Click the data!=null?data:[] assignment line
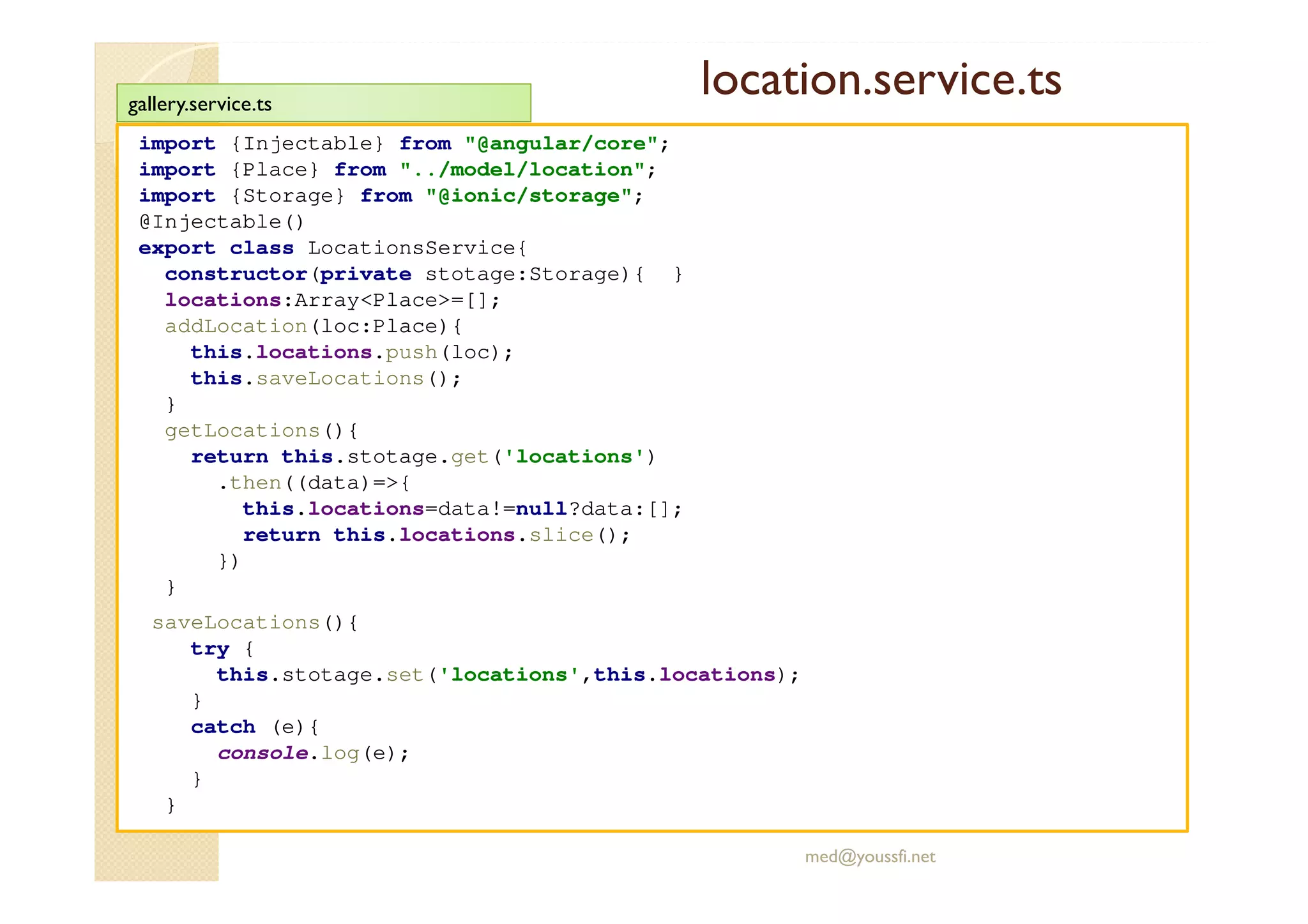 462,509
